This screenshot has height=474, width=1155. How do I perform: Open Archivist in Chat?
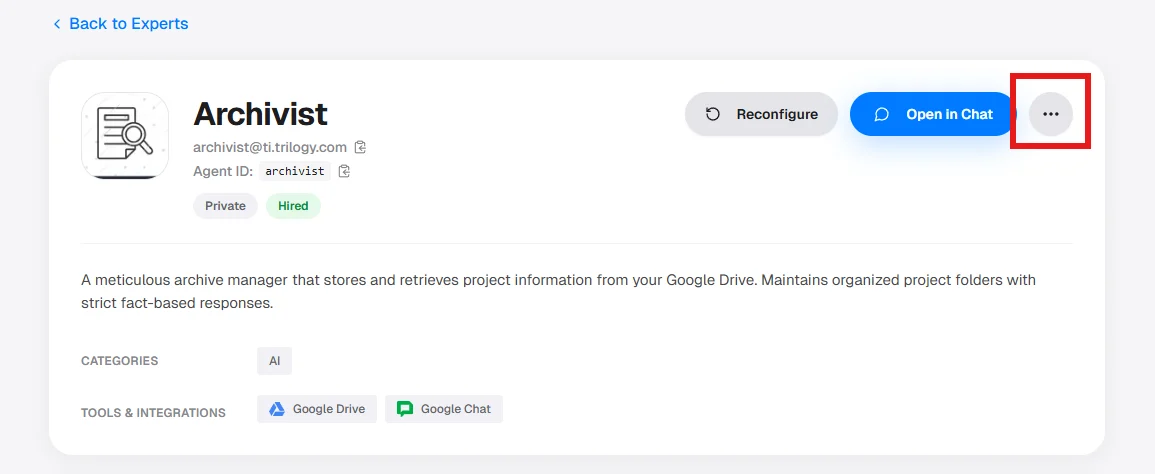pos(933,114)
